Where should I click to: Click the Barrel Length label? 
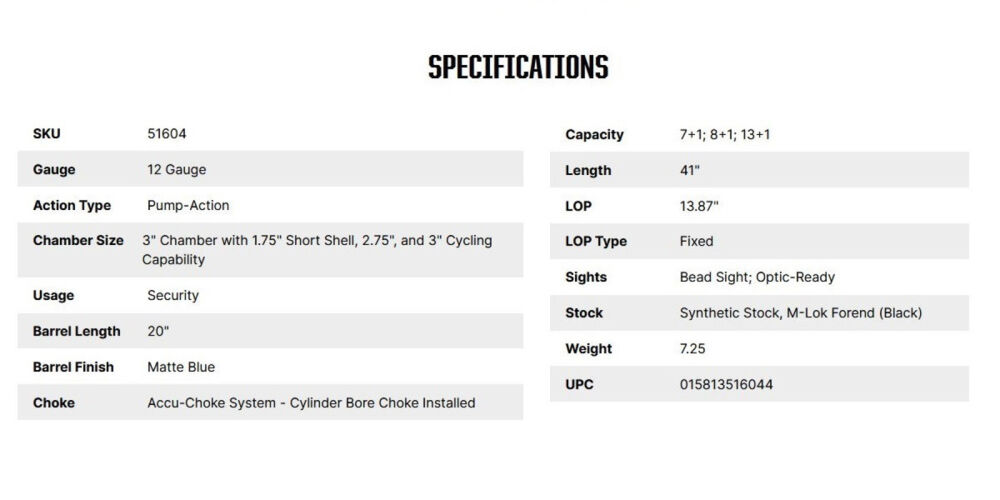(x=77, y=331)
